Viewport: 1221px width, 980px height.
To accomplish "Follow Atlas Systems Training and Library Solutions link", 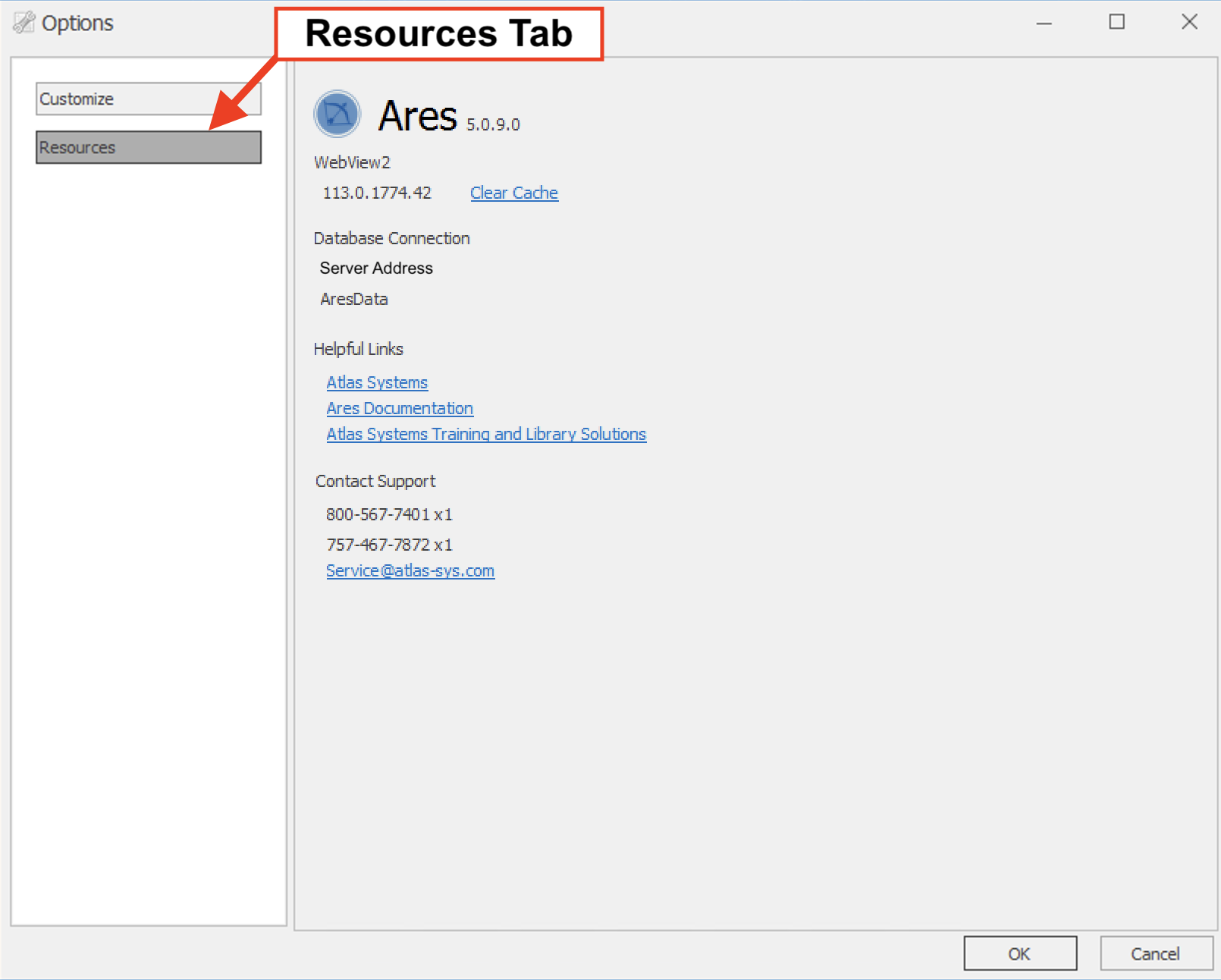I will (486, 435).
